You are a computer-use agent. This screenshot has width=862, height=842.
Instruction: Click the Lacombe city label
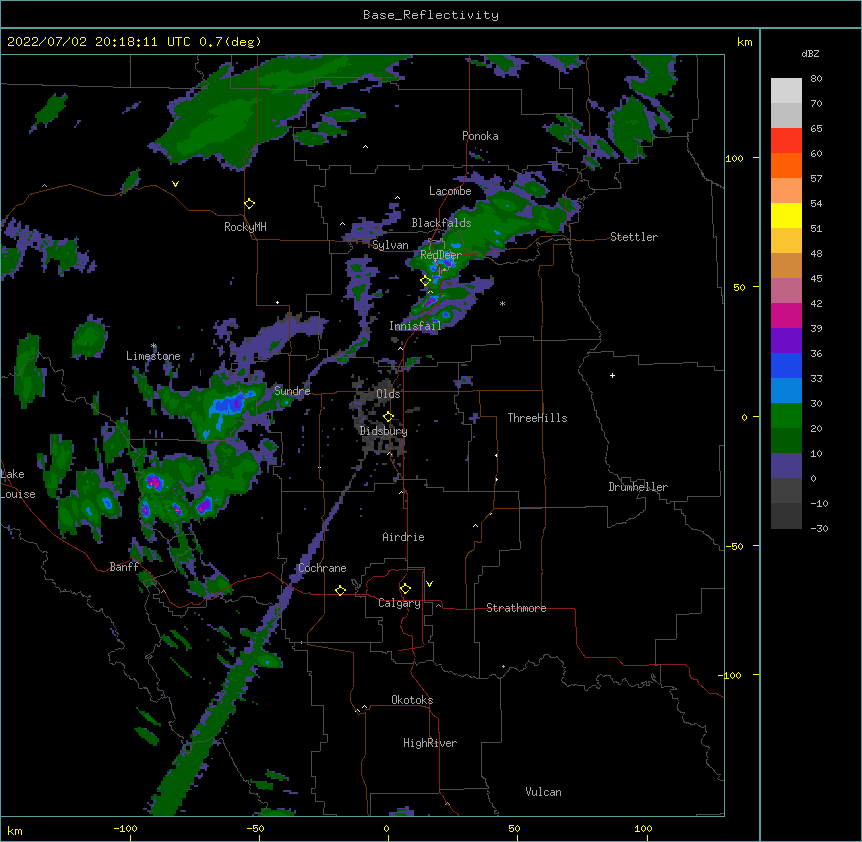tap(450, 191)
